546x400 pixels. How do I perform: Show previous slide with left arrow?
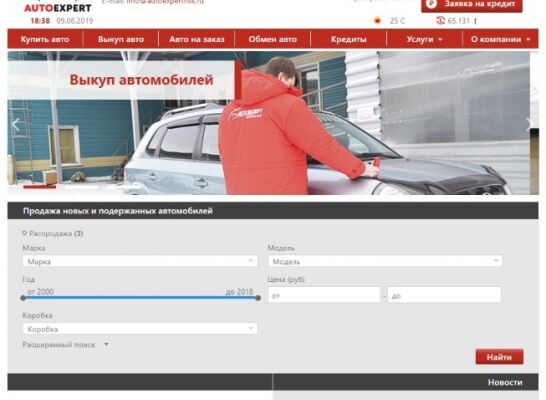[x=16, y=124]
